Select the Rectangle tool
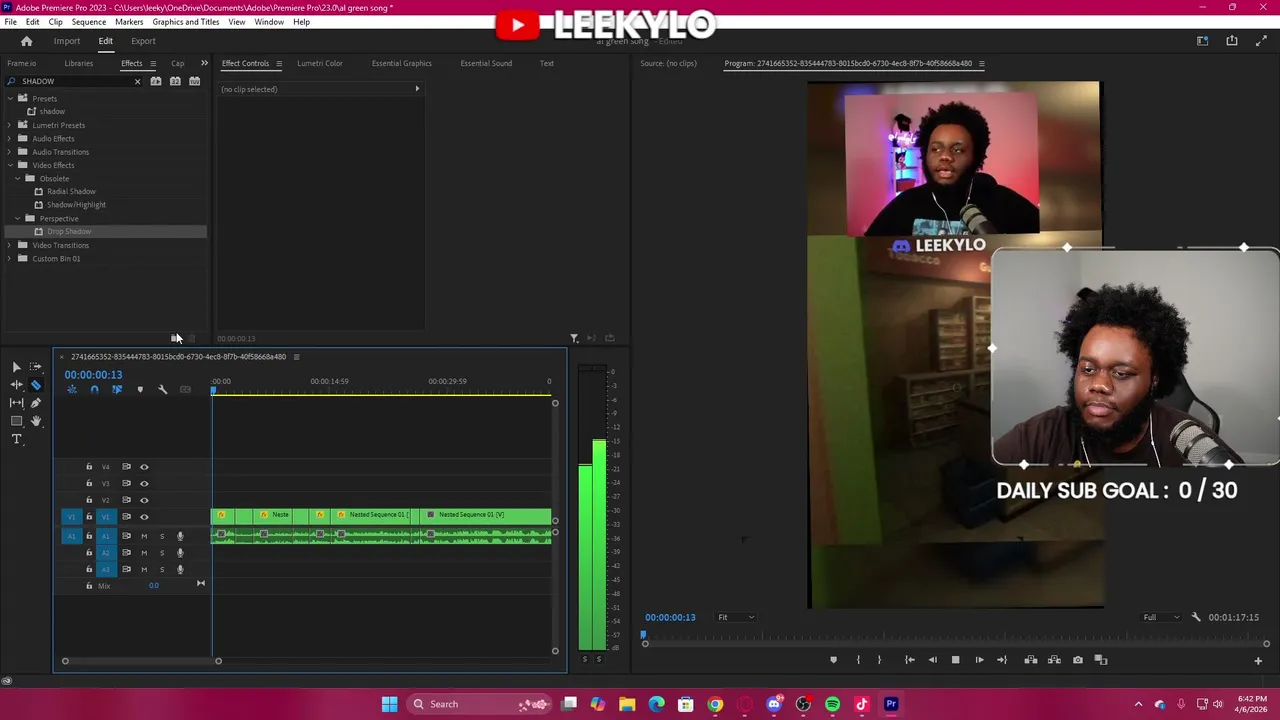Screen dimensions: 1280x720 tap(16, 421)
